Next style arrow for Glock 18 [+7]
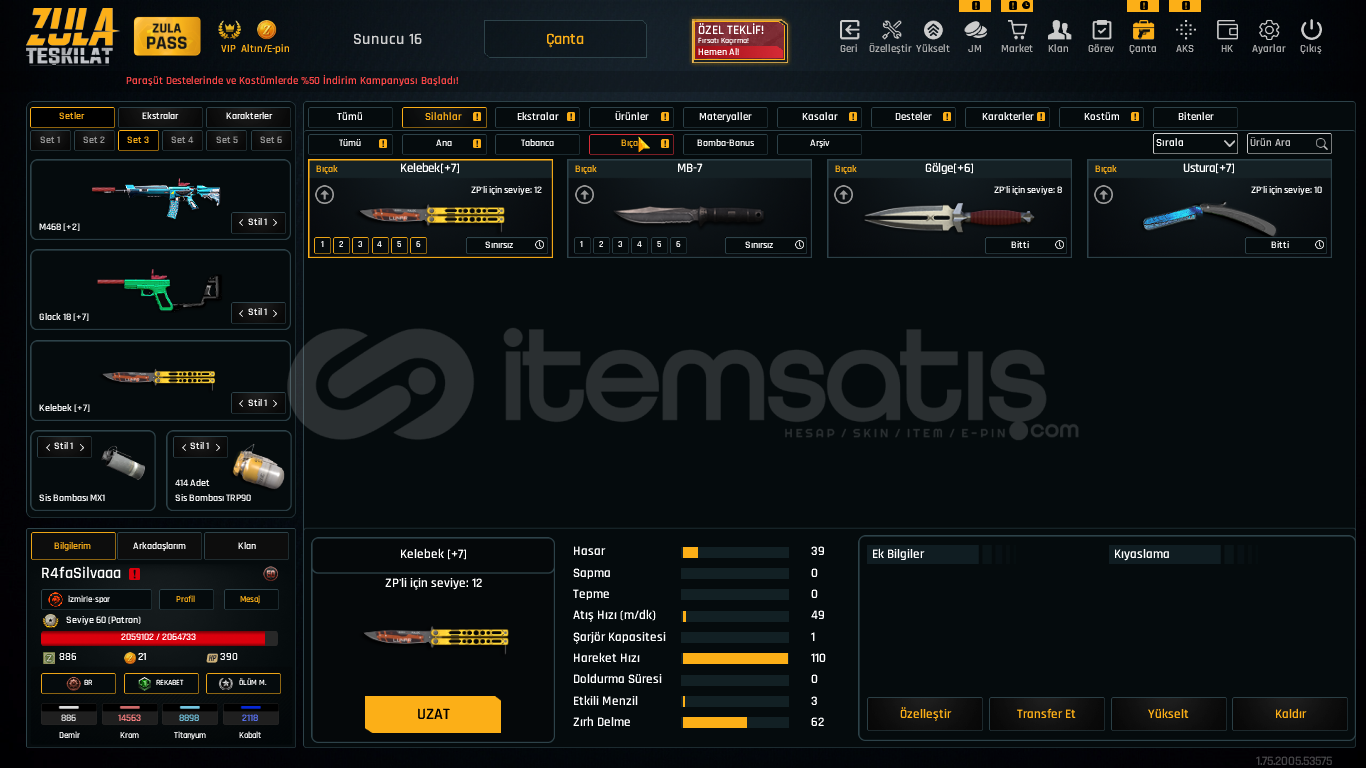Image resolution: width=1366 pixels, height=768 pixels. pos(276,312)
